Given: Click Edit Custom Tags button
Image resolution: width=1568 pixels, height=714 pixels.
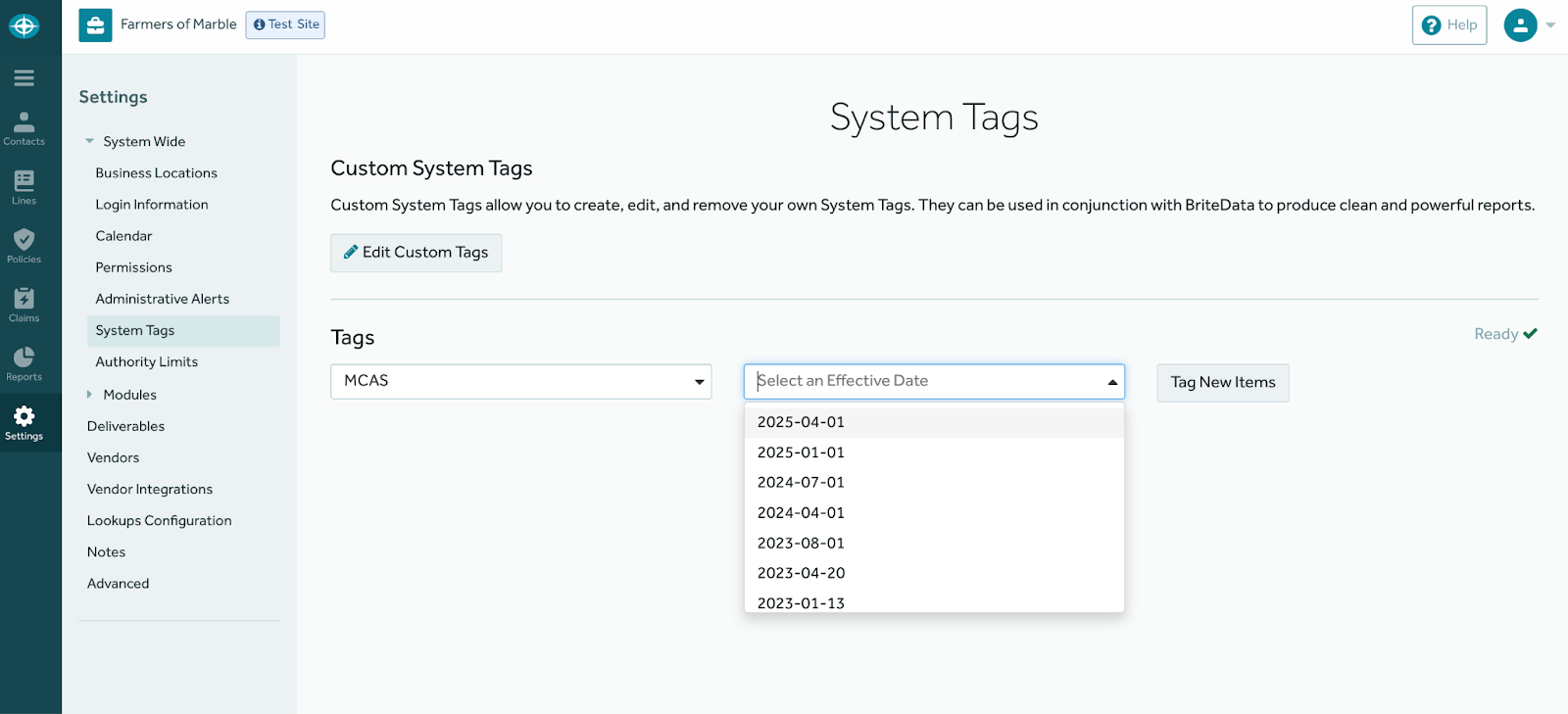Looking at the screenshot, I should click(x=416, y=253).
